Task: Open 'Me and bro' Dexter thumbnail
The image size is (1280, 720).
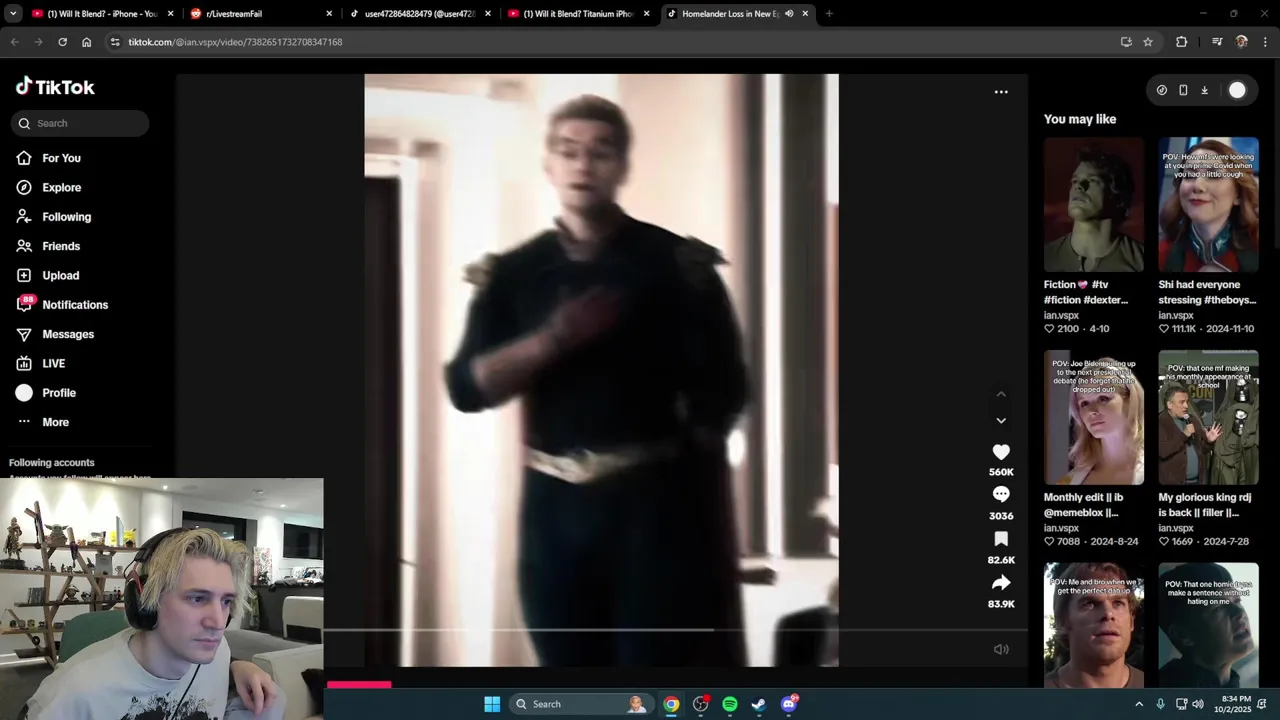Action: (x=1094, y=625)
